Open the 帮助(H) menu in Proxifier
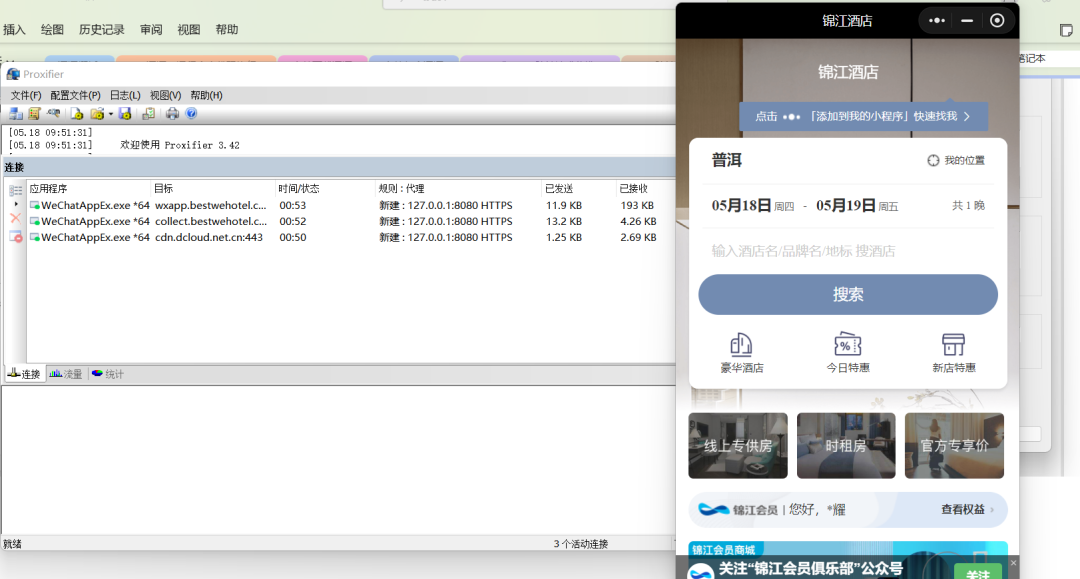Viewport: 1080px width, 579px height. click(x=207, y=95)
